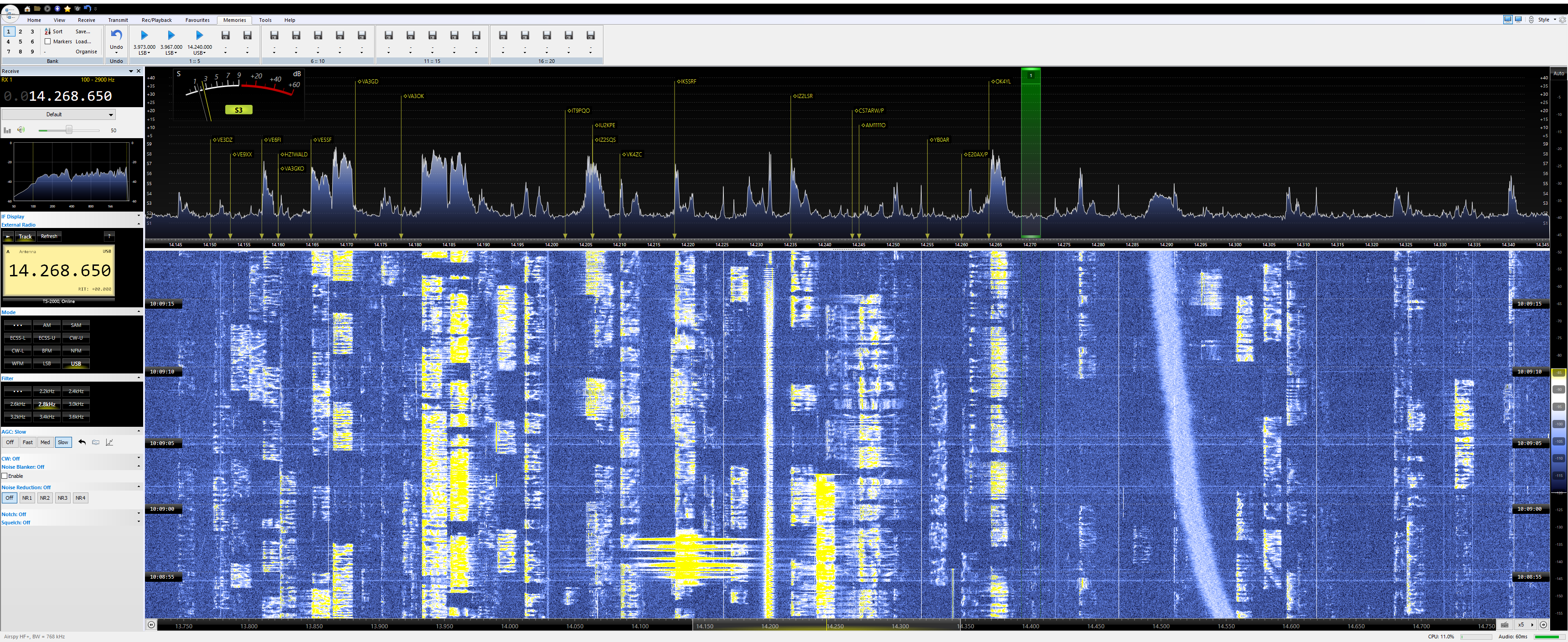The width and height of the screenshot is (1568, 642).
Task: Click the AGC graph icon
Action: (x=109, y=442)
